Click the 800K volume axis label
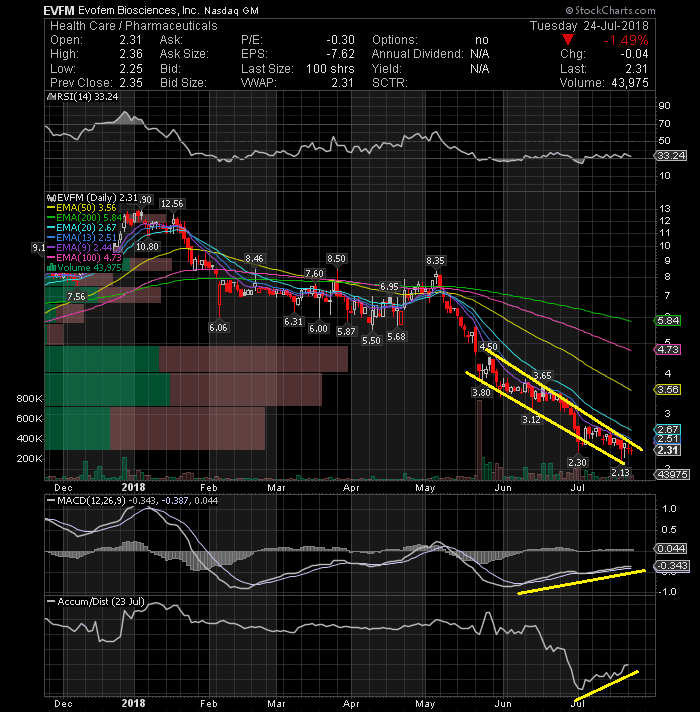700x712 pixels. [29, 399]
